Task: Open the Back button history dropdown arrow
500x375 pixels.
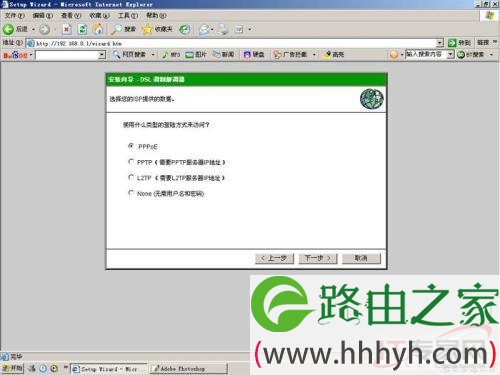Action: (x=33, y=30)
